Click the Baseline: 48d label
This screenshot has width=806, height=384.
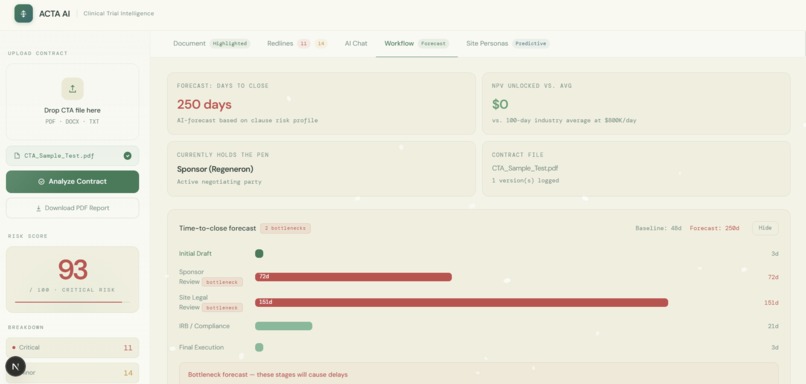click(x=658, y=228)
